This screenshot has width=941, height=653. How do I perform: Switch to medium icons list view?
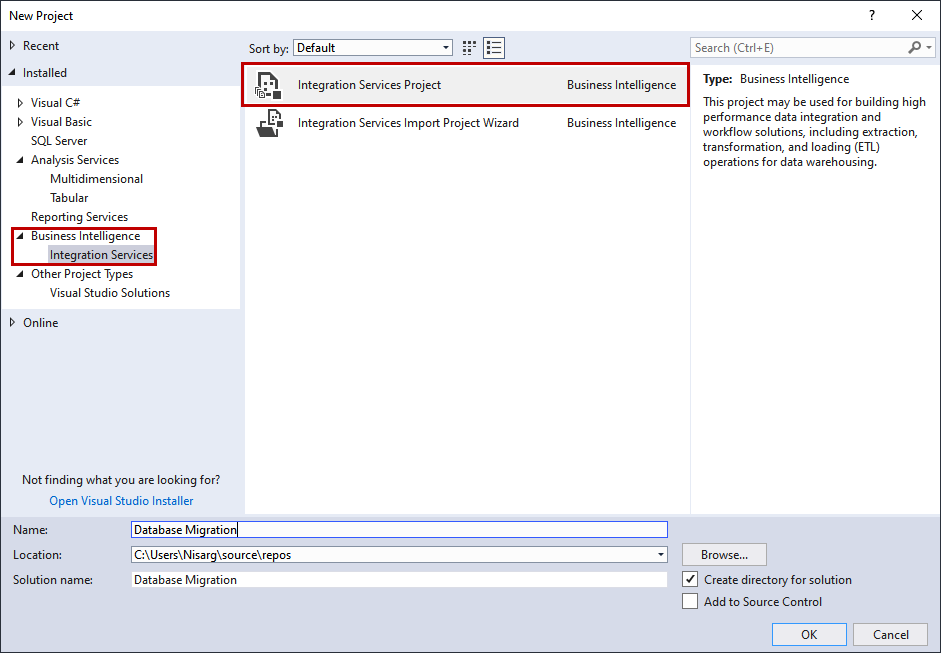coord(494,48)
